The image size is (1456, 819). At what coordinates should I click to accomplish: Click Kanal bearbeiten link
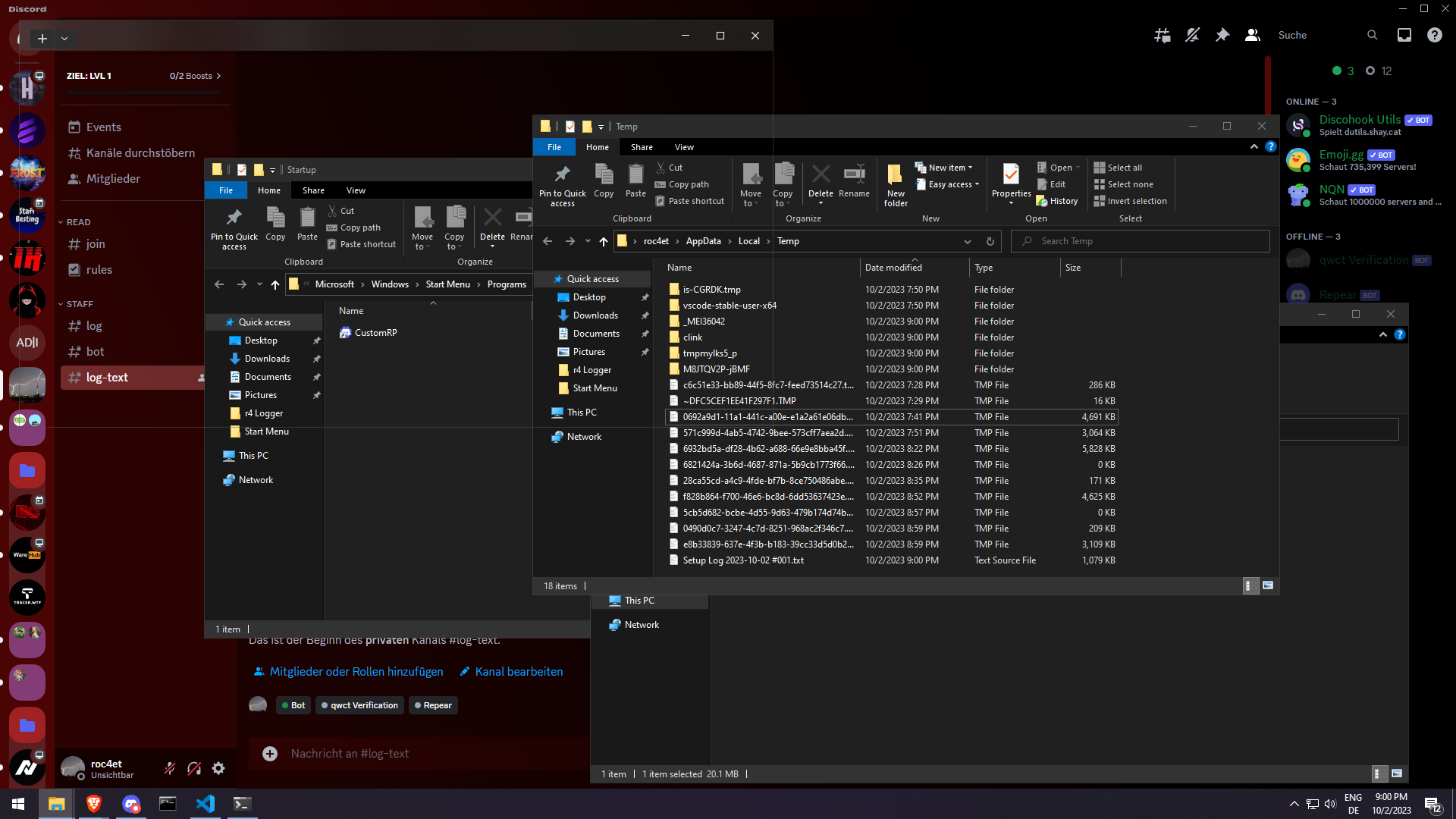[x=512, y=672]
